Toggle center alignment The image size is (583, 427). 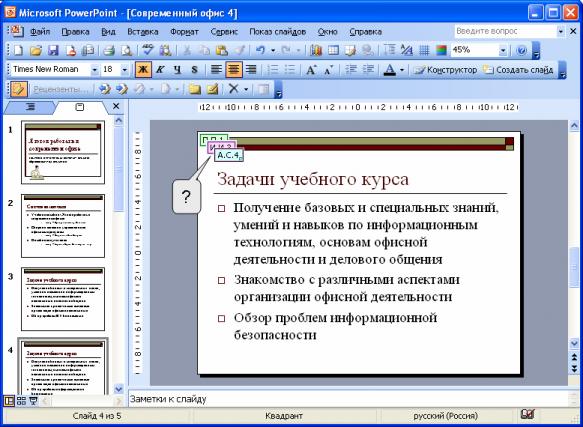[234, 70]
